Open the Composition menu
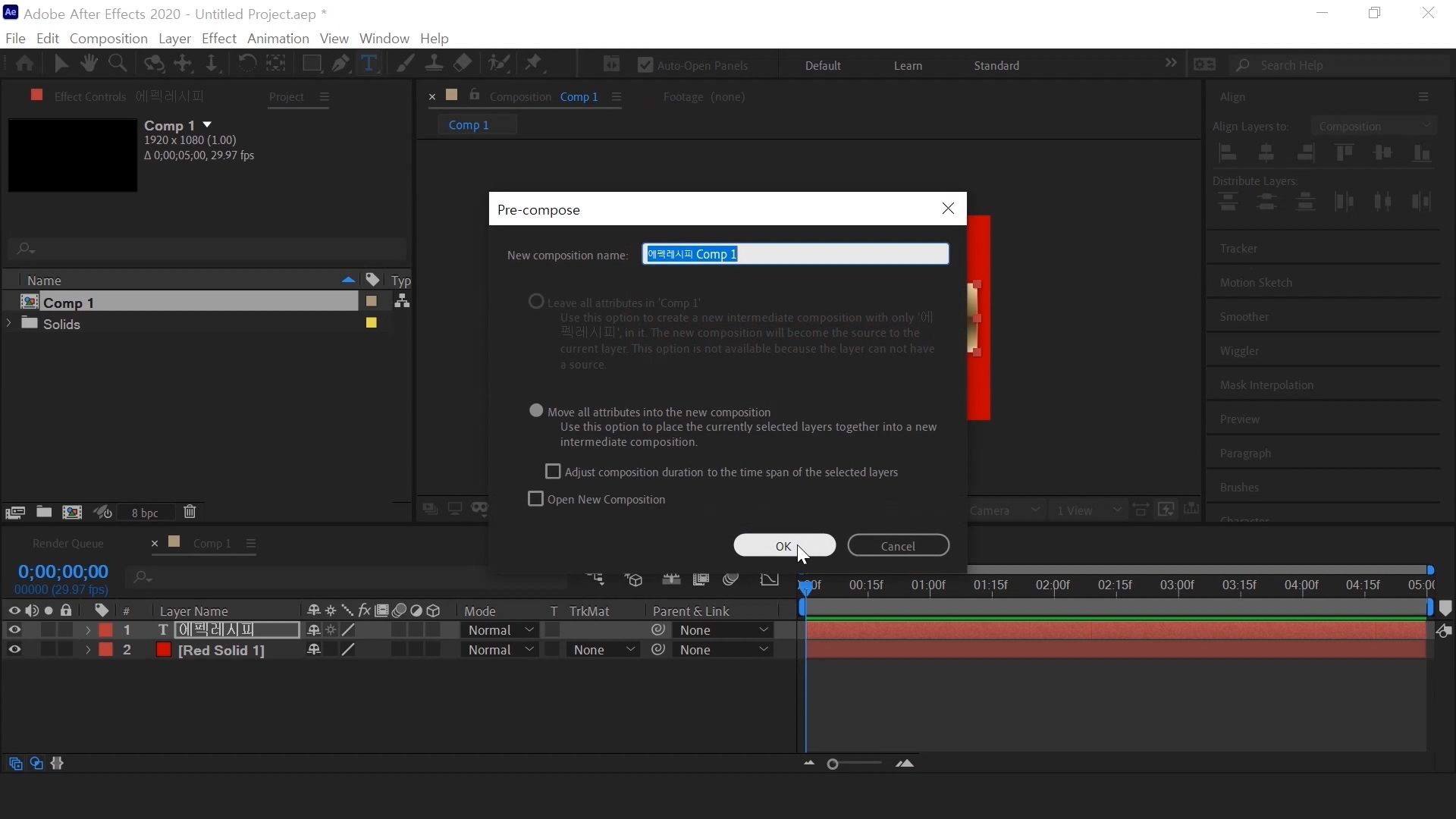The image size is (1456, 819). coord(108,38)
